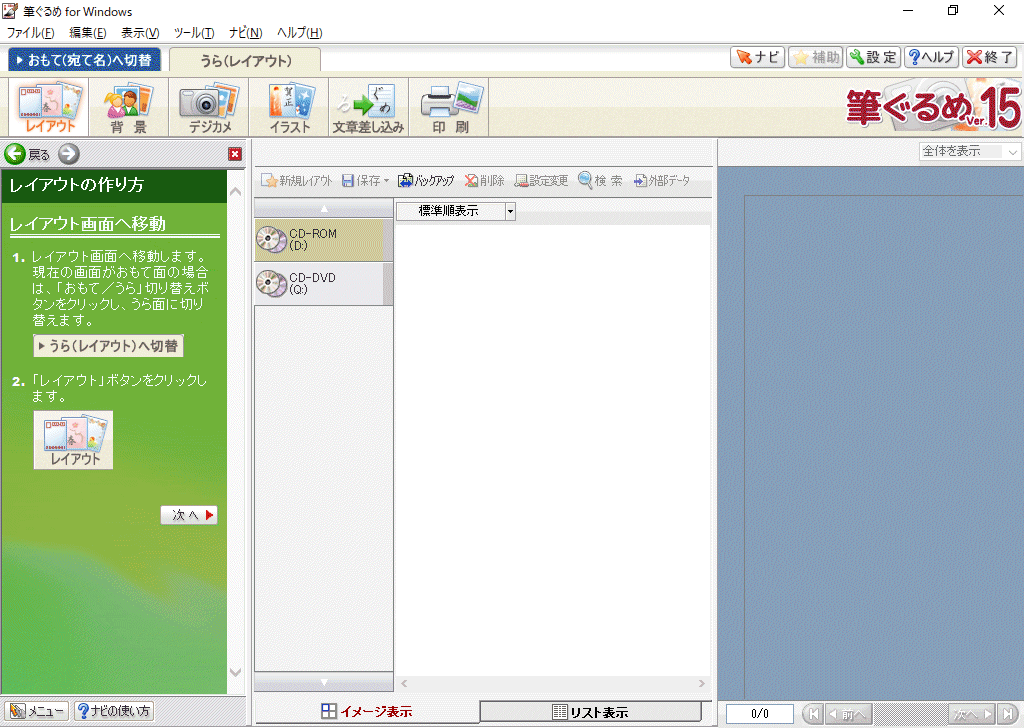The image size is (1024, 728).
Task: Open ファイル(F) menu
Action: point(30,33)
